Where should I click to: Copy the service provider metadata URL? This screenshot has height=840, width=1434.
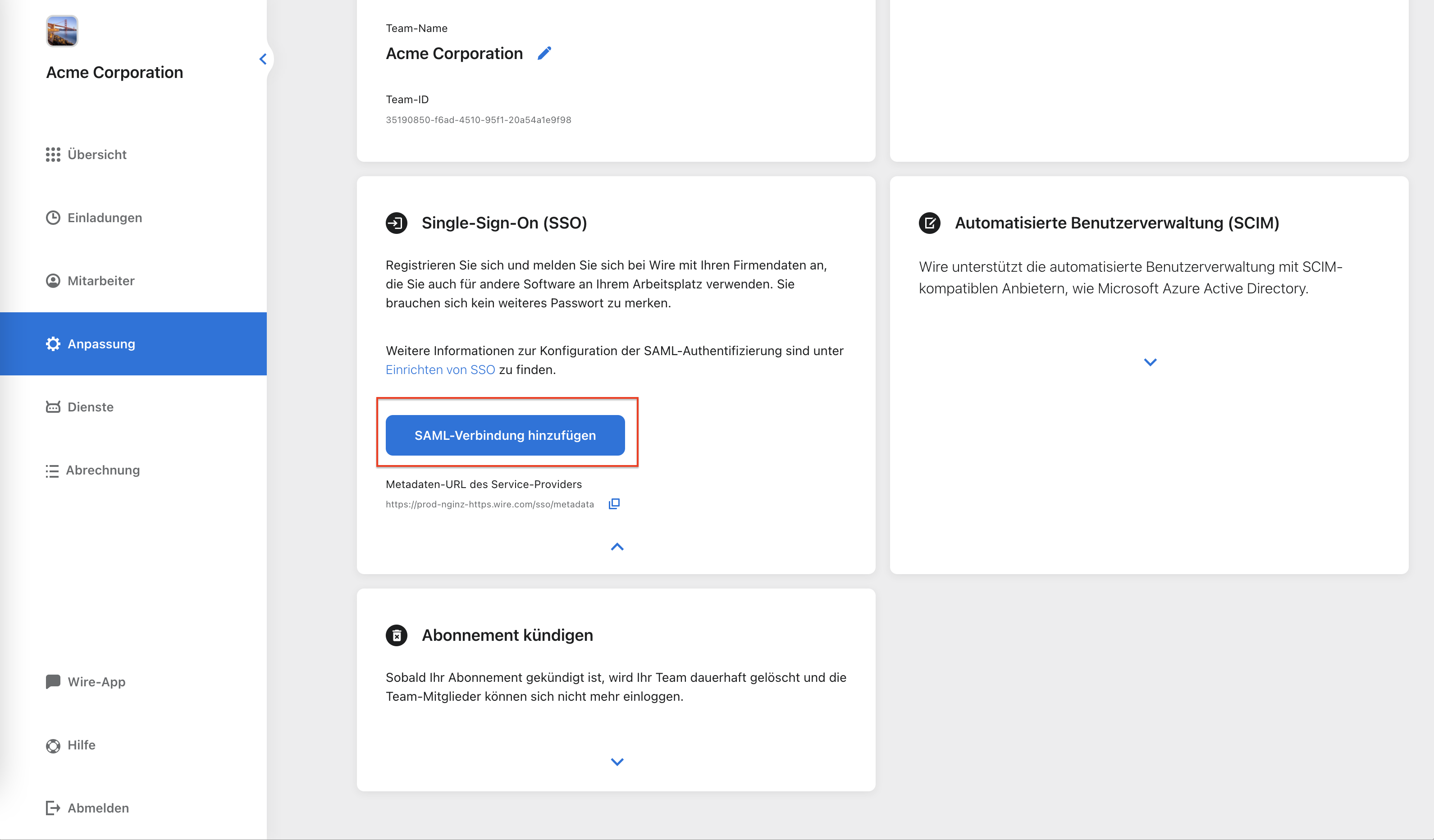click(614, 504)
